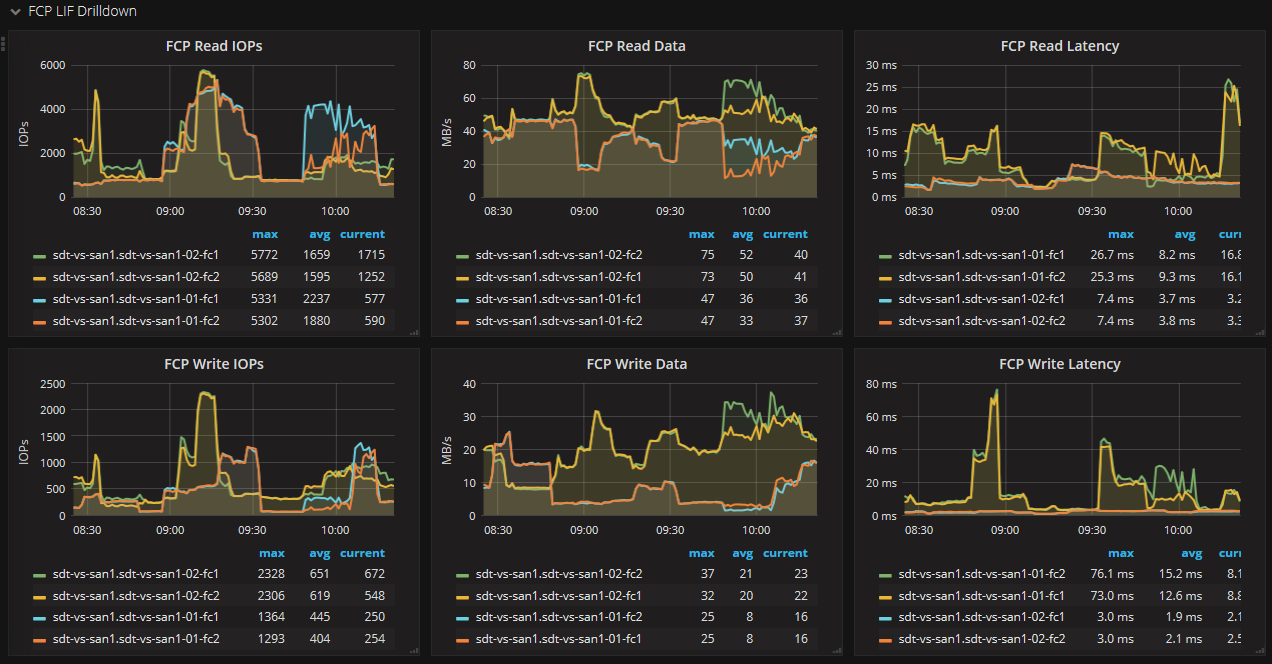Click resize handle of FCP Write Data panel
The image size is (1272, 664).
click(836, 649)
